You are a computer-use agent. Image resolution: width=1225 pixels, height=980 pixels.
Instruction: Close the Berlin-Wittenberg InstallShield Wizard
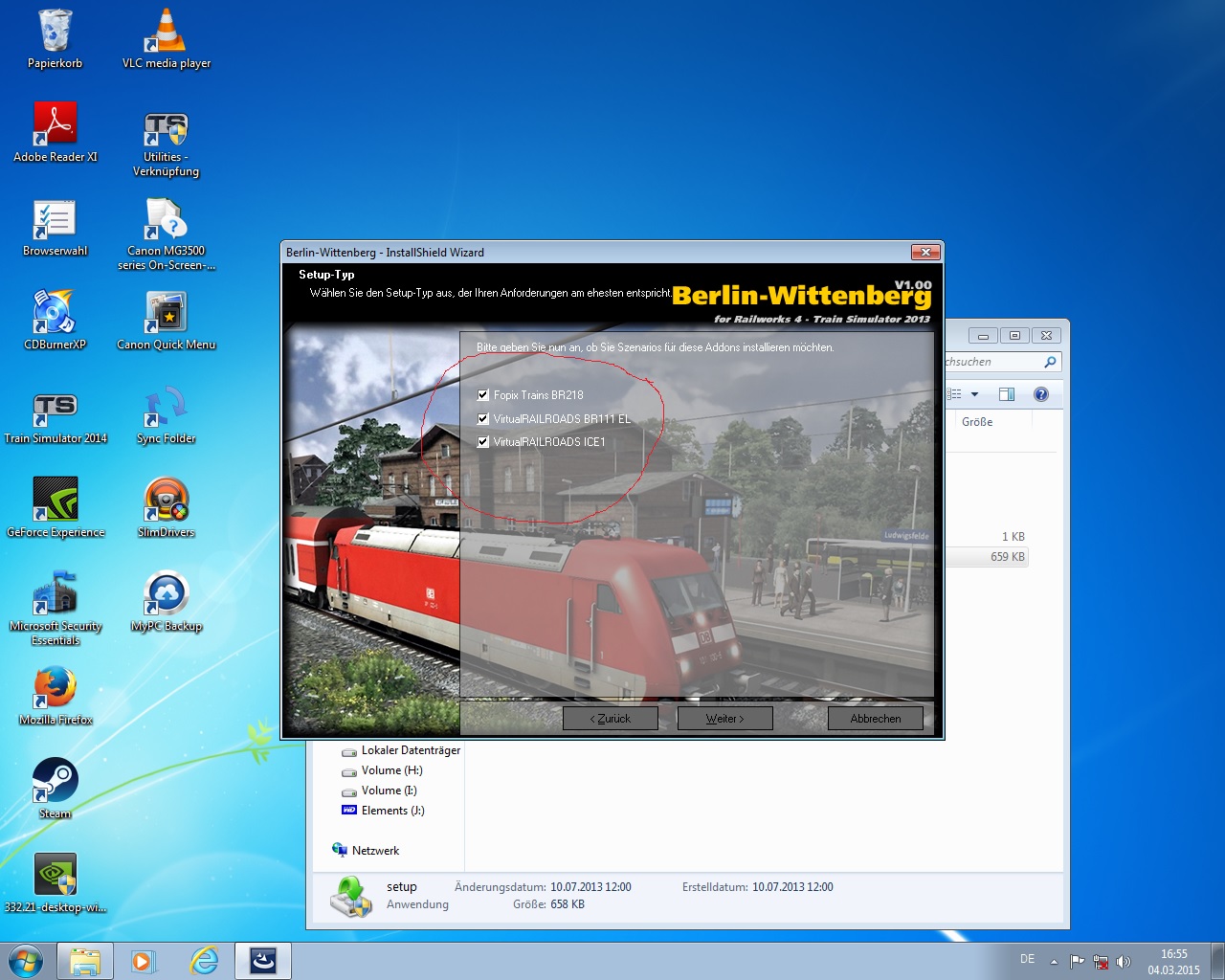[924, 252]
